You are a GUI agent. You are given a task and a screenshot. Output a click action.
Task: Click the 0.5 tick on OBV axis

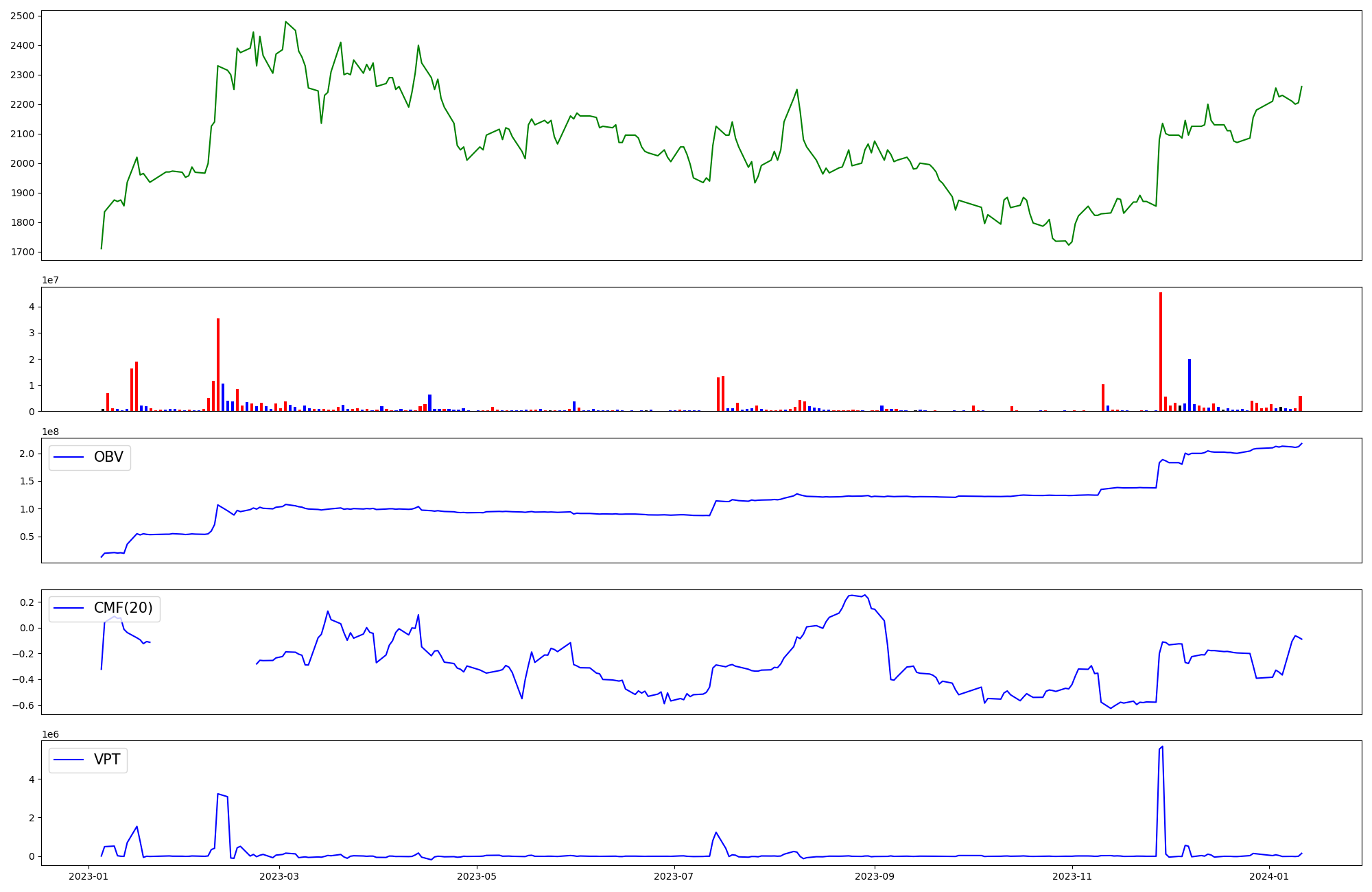(x=27, y=537)
